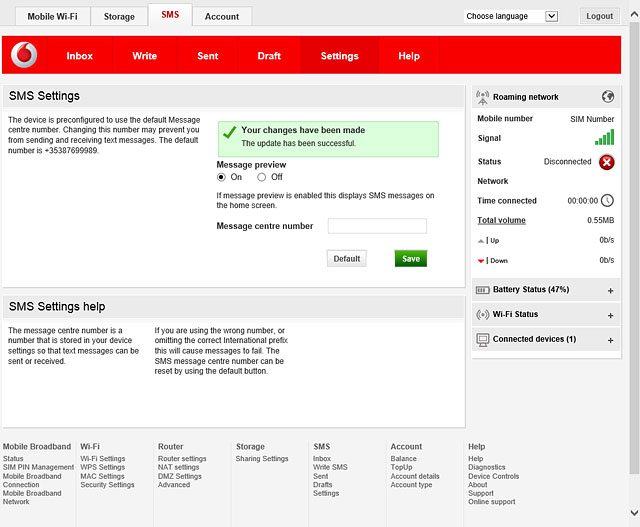Go to SMS Inbox in red menu
Screen dimensions: 640x527
pyautogui.click(x=80, y=56)
